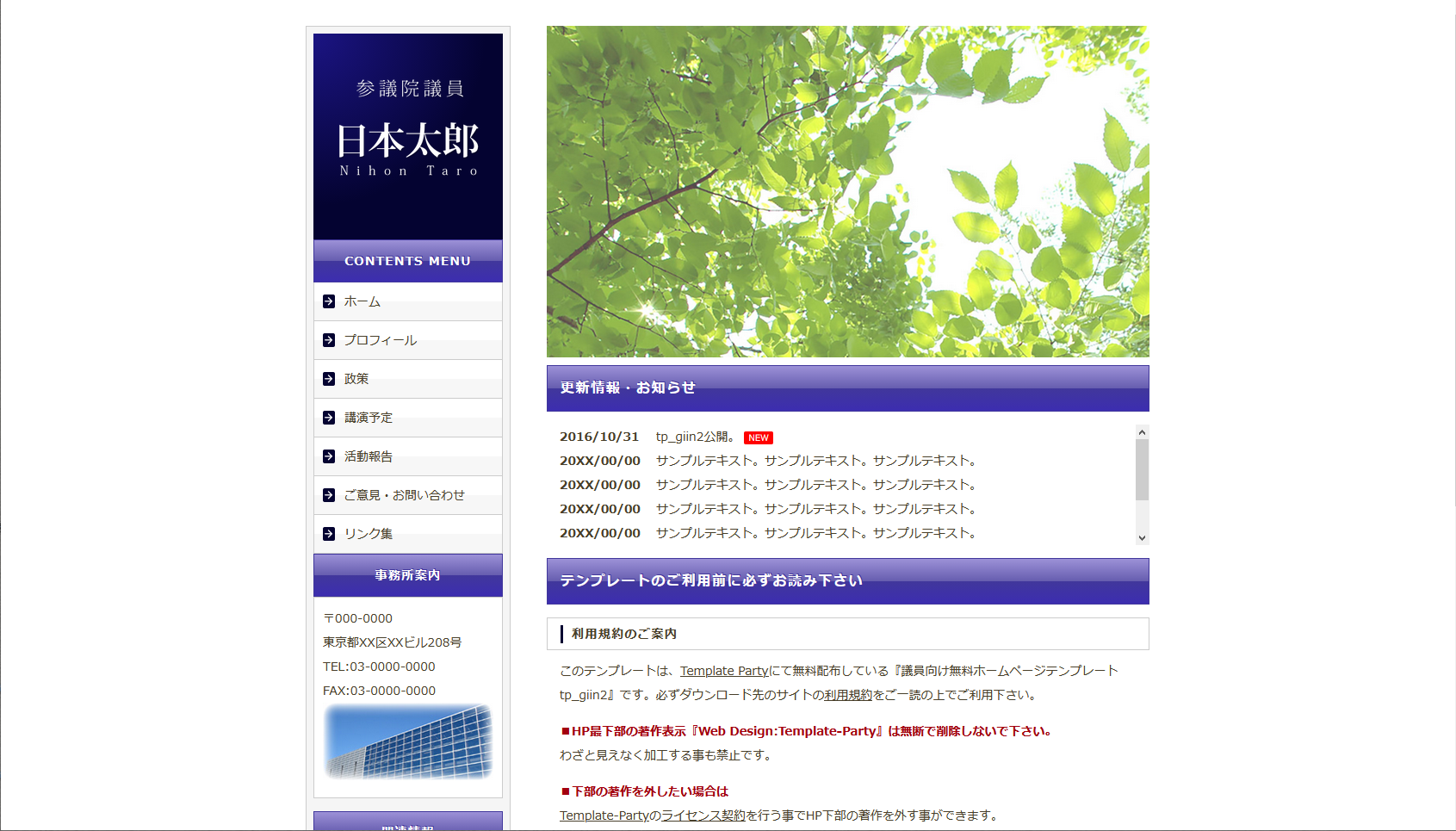1456x831 pixels.
Task: Click the CONTENTS MENU header
Action: (408, 261)
